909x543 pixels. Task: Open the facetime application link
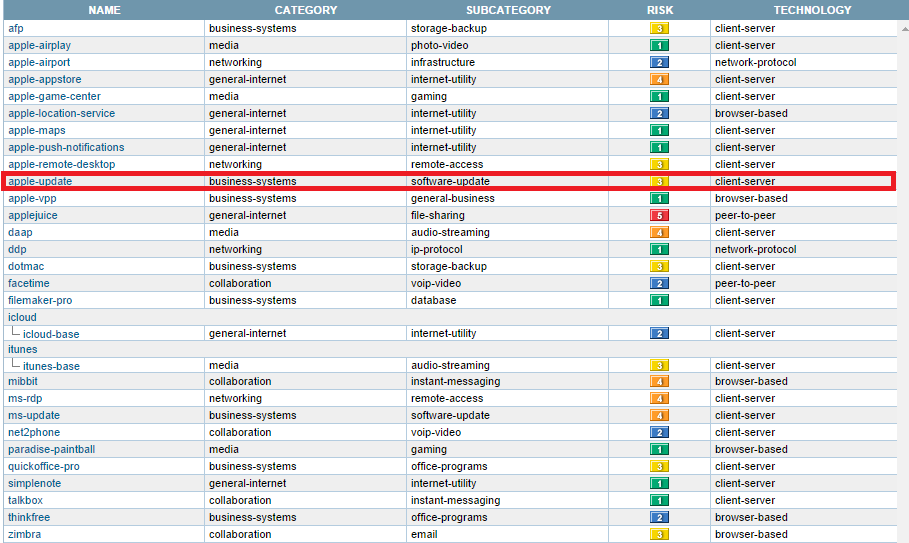point(29,283)
